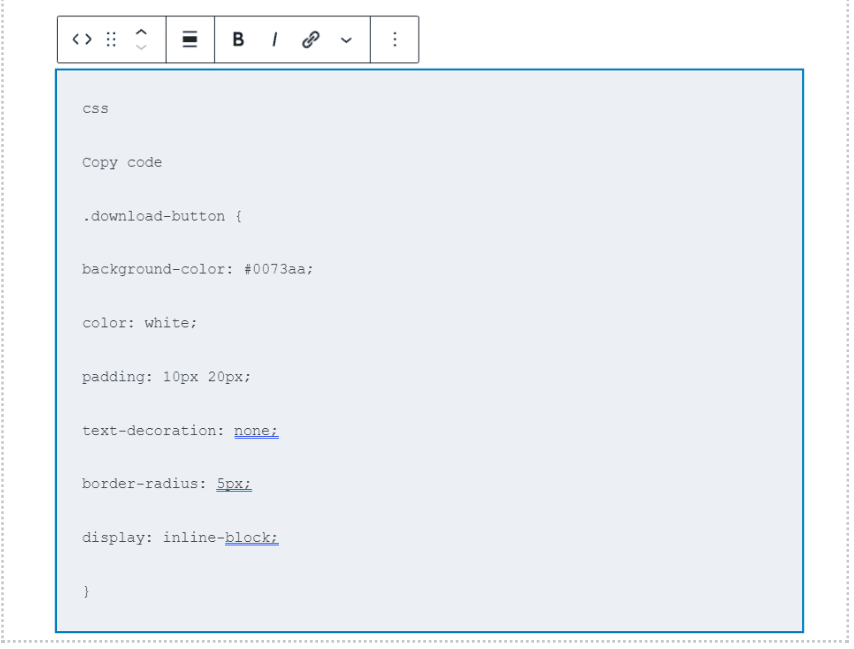This screenshot has width=854, height=649.
Task: Click the '.download-button {' line
Action: click(162, 216)
